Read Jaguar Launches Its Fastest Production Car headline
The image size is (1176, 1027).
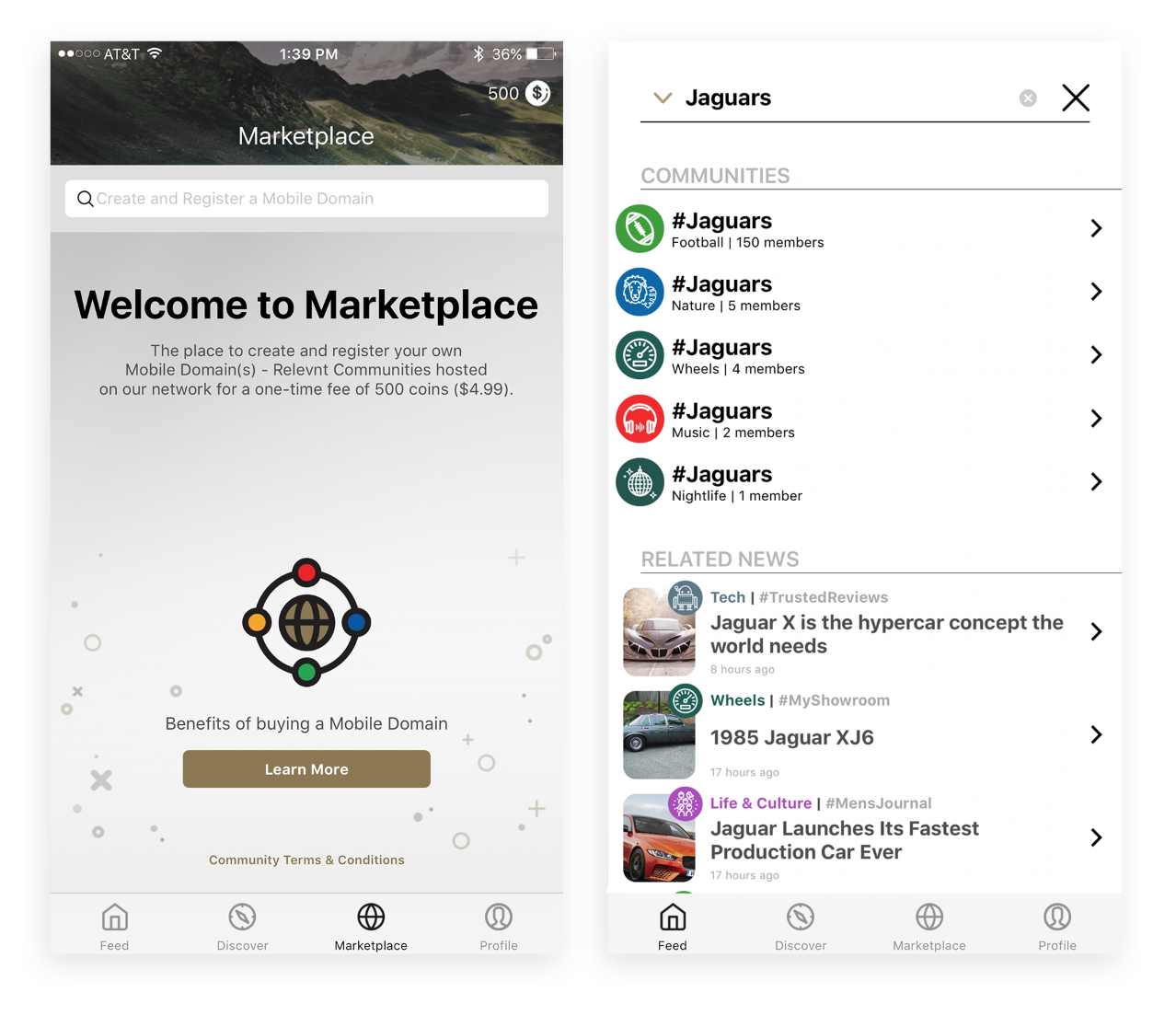click(x=845, y=840)
